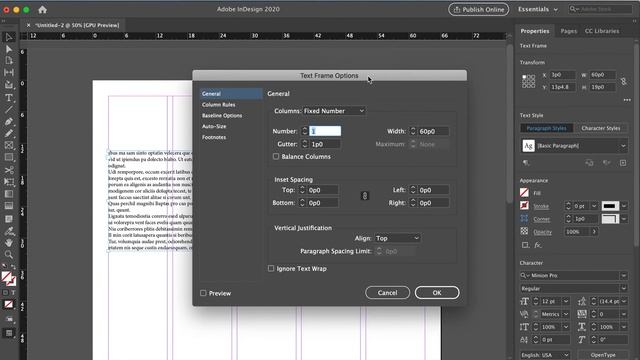This screenshot has width=640, height=360.
Task: Click the constrain proportions link icon in Transform
Action: pyautogui.click(x=624, y=81)
